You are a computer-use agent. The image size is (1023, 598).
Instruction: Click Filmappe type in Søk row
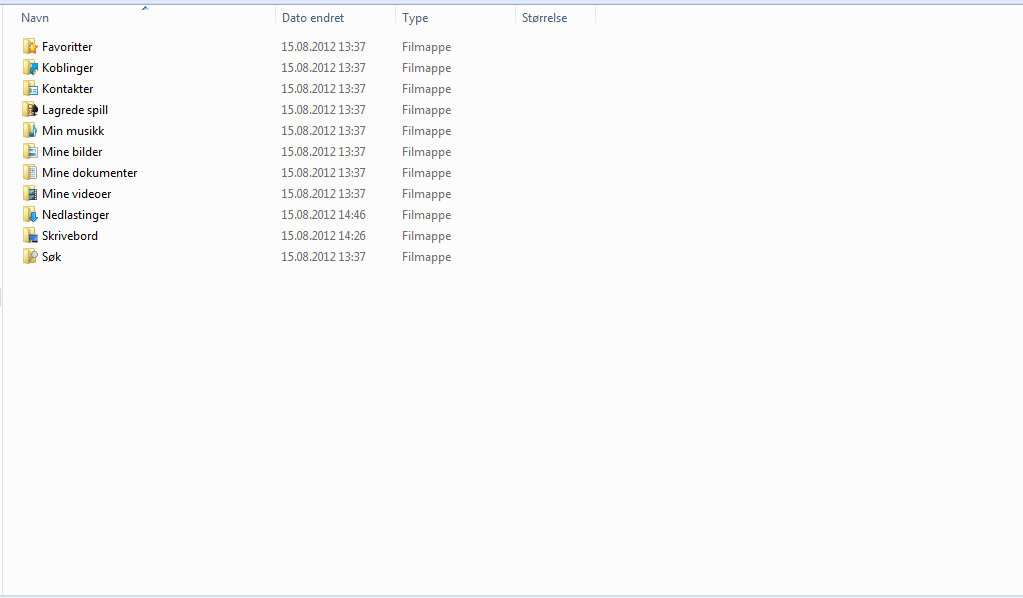426,257
